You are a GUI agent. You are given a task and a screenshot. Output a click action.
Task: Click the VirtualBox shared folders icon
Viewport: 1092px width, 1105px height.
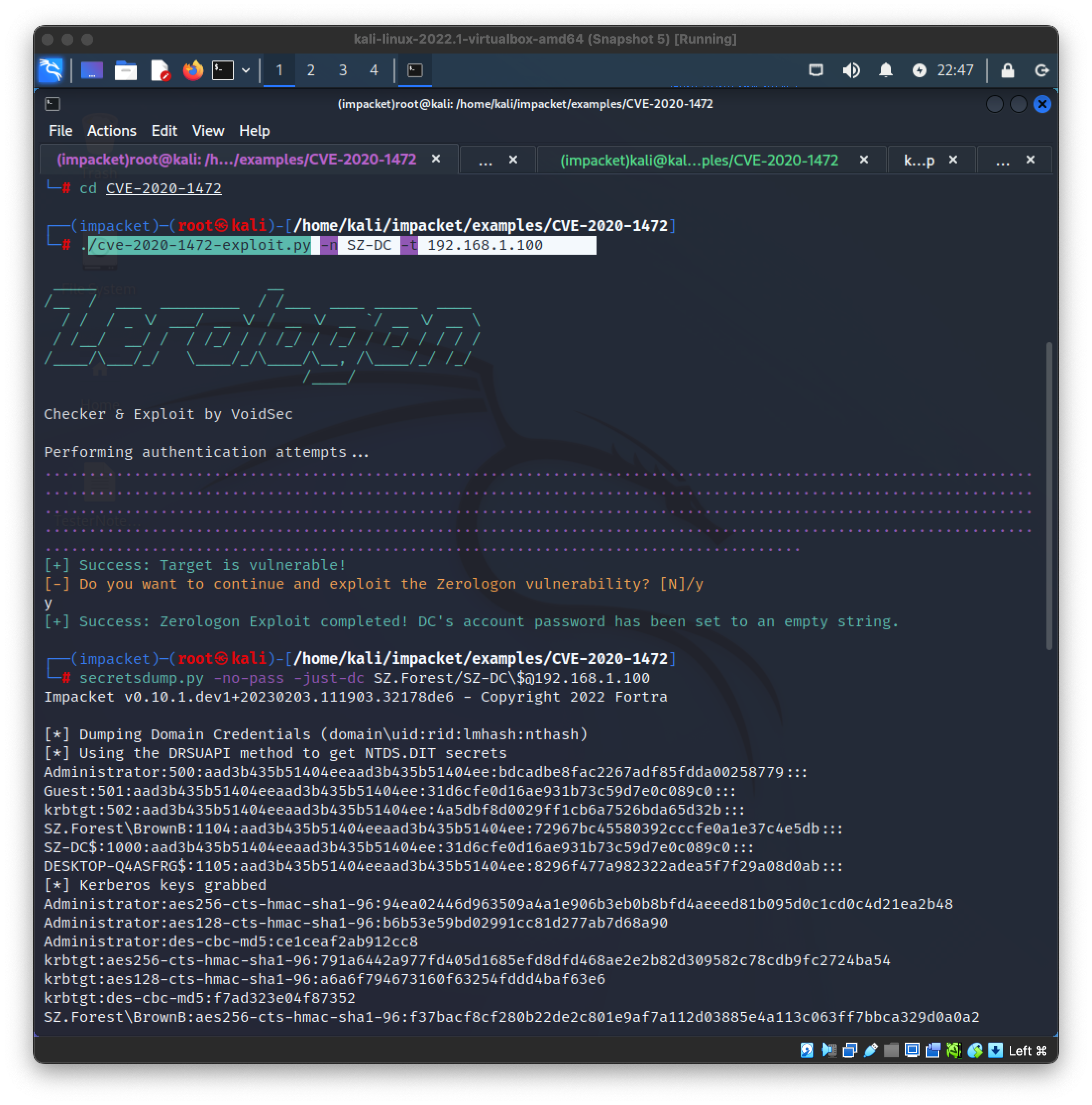click(x=891, y=1050)
